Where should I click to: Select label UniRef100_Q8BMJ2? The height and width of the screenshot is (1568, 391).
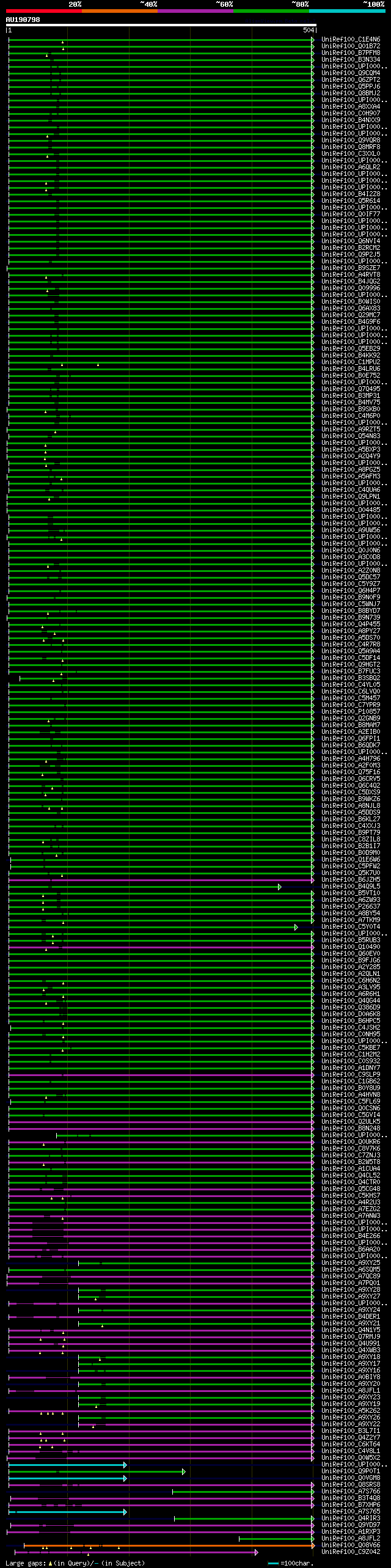click(x=351, y=93)
